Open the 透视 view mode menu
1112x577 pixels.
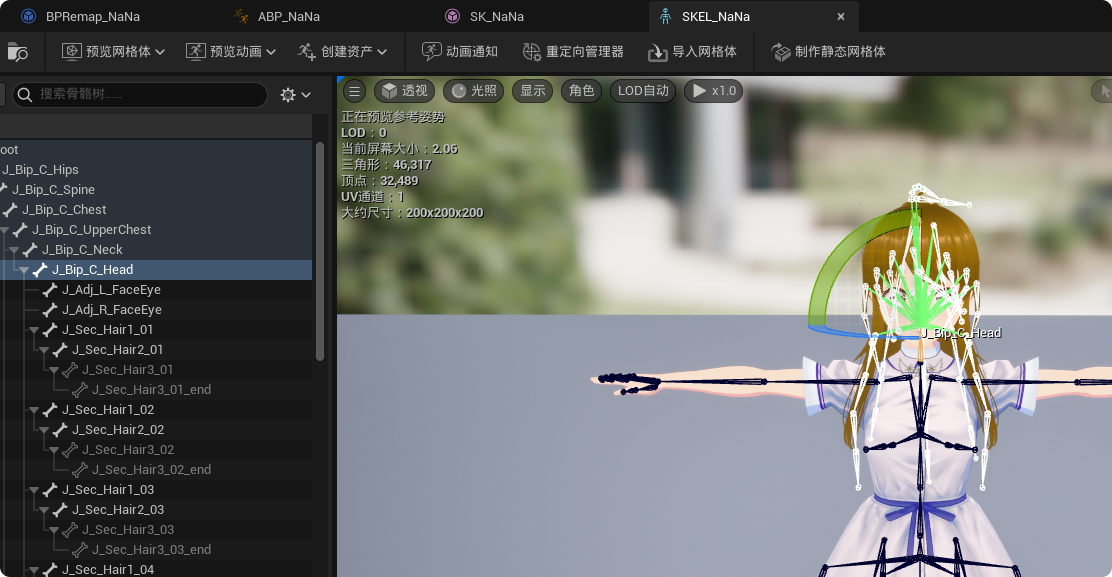405,91
